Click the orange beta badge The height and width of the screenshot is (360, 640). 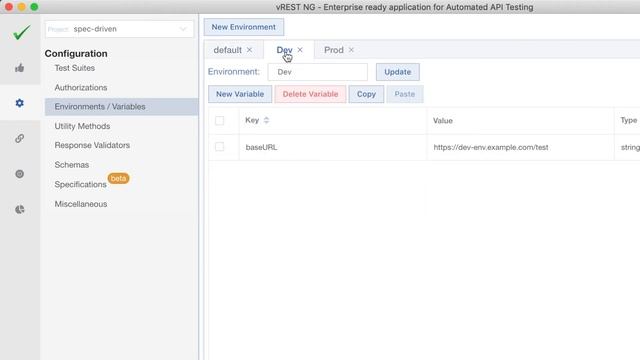pos(118,178)
